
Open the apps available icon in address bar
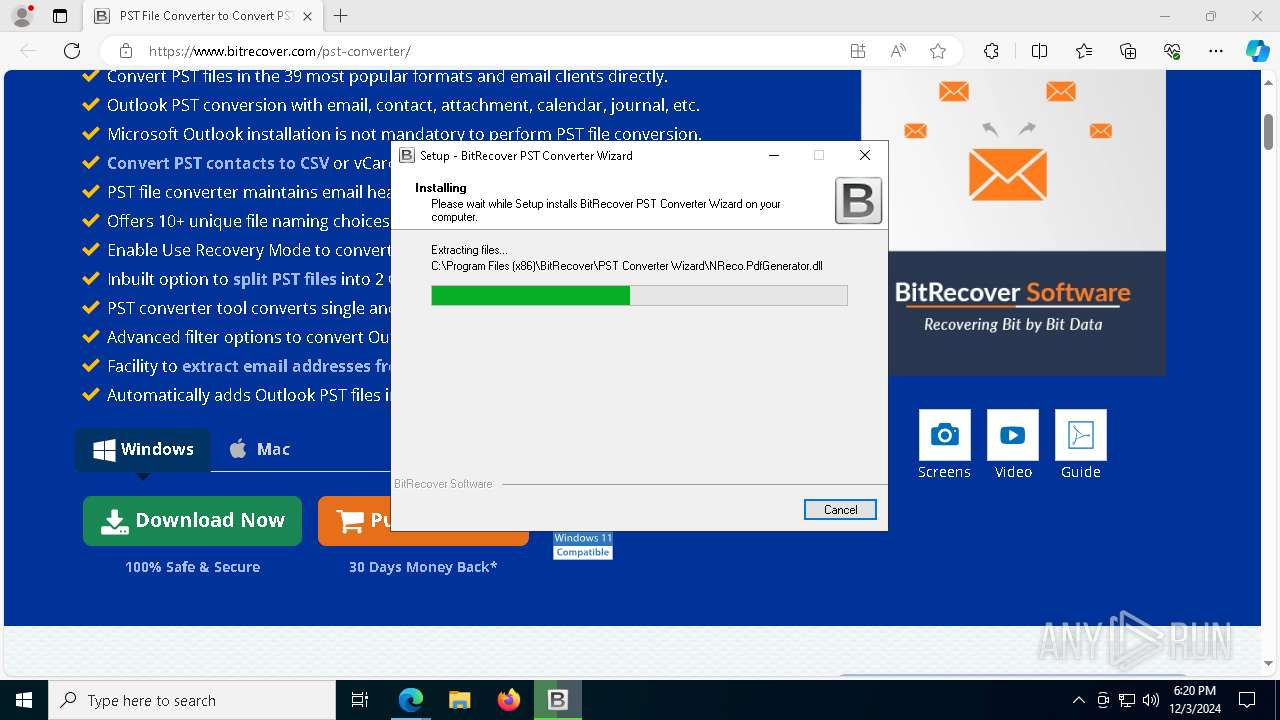point(858,51)
